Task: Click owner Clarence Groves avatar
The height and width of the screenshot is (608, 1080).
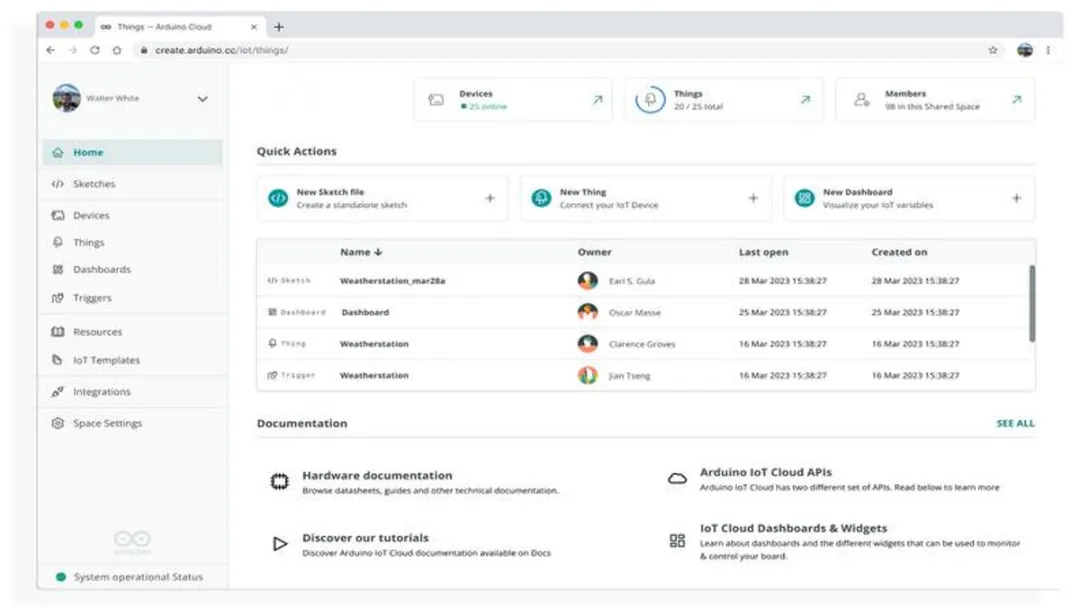Action: click(x=588, y=344)
